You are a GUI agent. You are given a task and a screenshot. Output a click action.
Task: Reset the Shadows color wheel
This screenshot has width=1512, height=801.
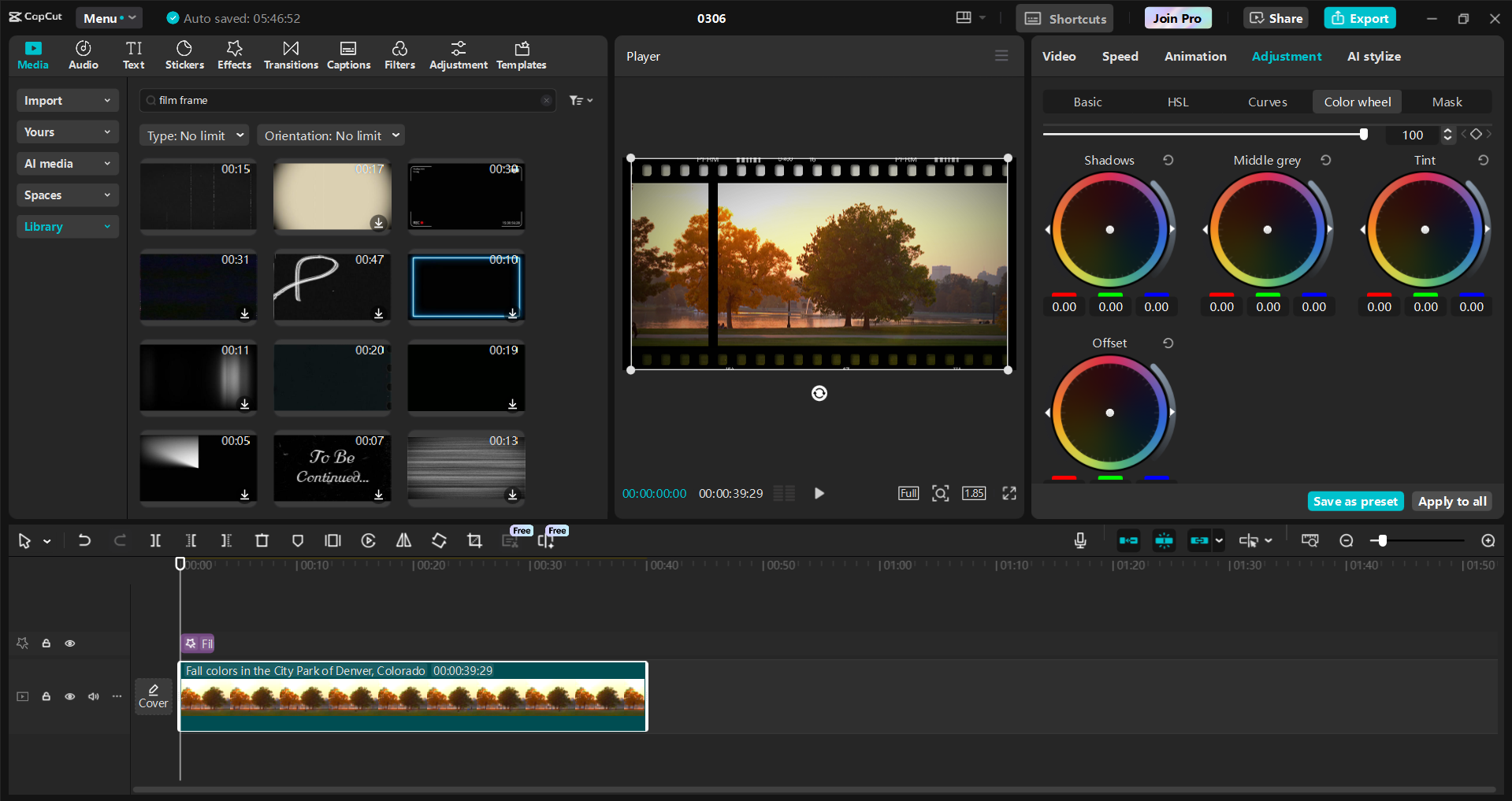1168,160
